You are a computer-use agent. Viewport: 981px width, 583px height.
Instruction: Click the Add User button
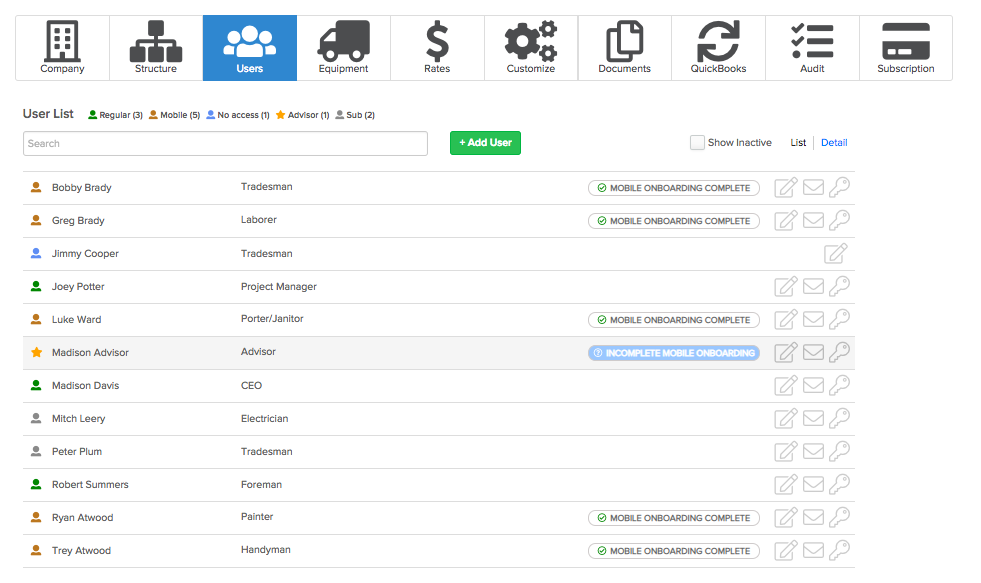pos(485,143)
